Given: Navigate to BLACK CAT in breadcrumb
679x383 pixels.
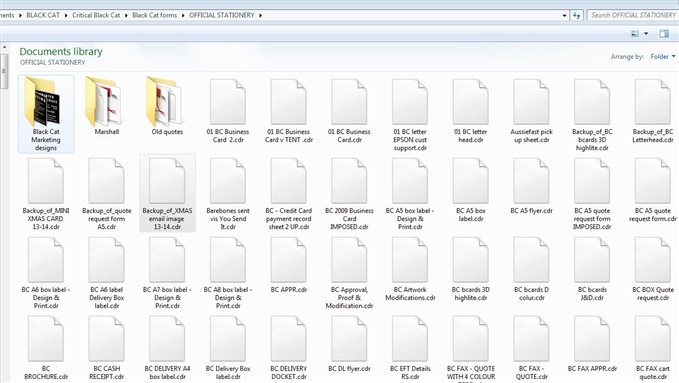Looking at the screenshot, I should [43, 15].
